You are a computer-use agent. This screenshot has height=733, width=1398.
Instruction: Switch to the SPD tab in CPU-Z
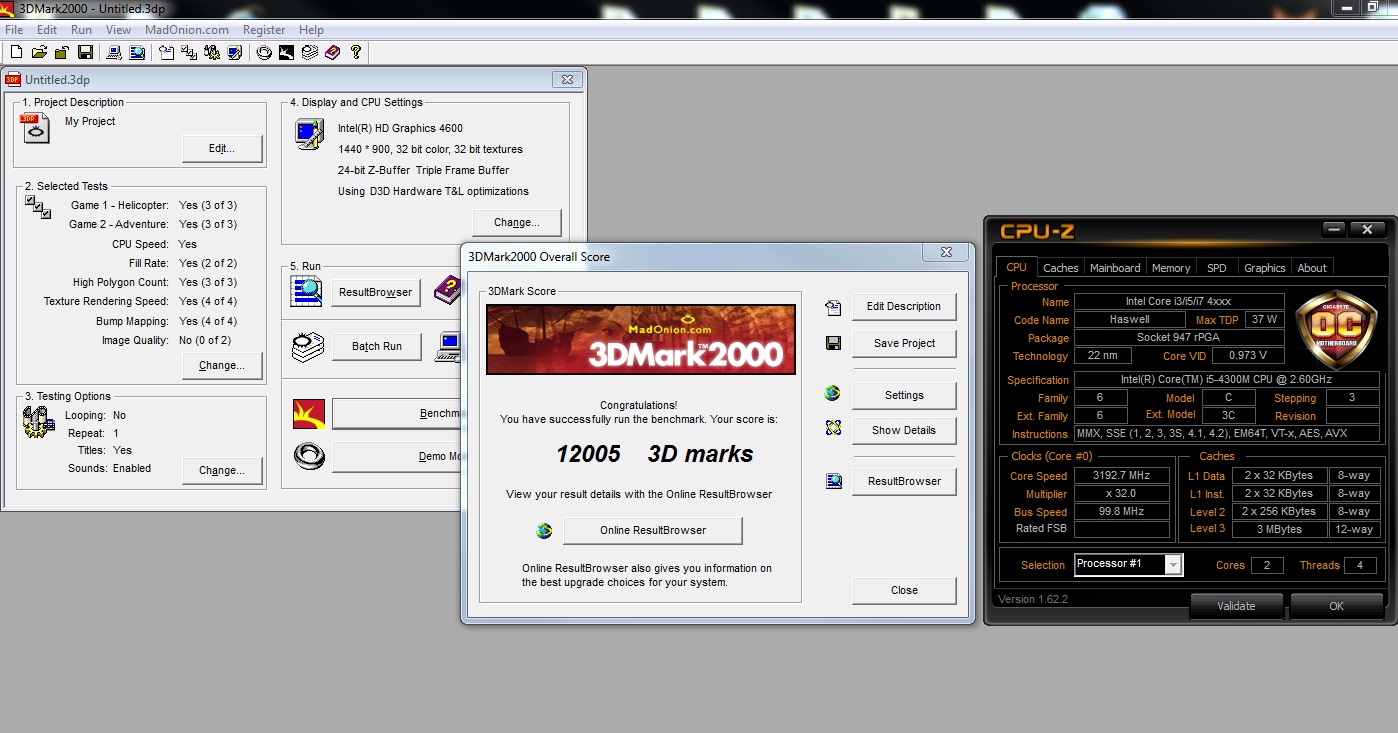pyautogui.click(x=1216, y=268)
